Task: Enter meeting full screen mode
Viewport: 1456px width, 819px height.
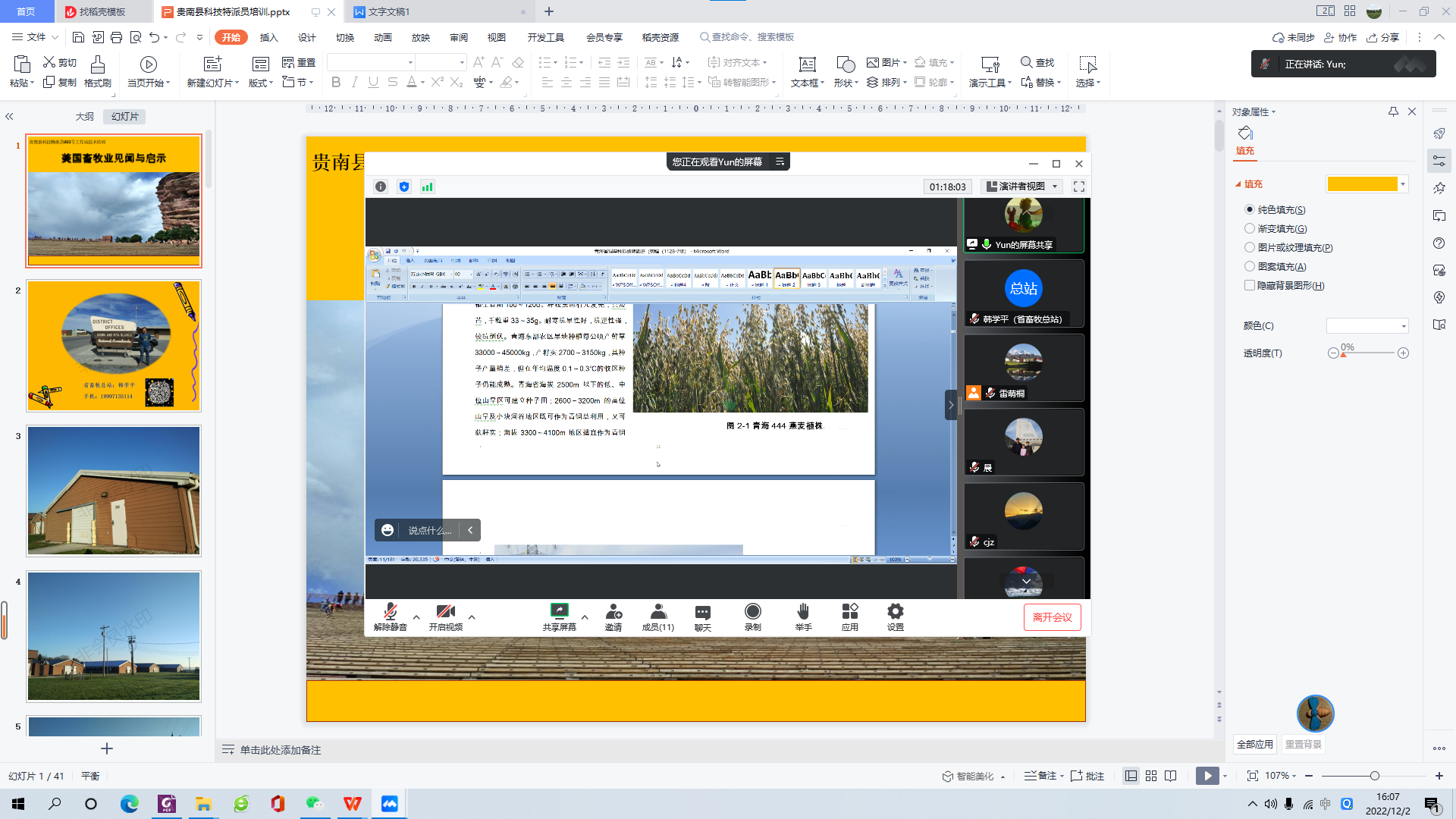Action: [x=1079, y=187]
